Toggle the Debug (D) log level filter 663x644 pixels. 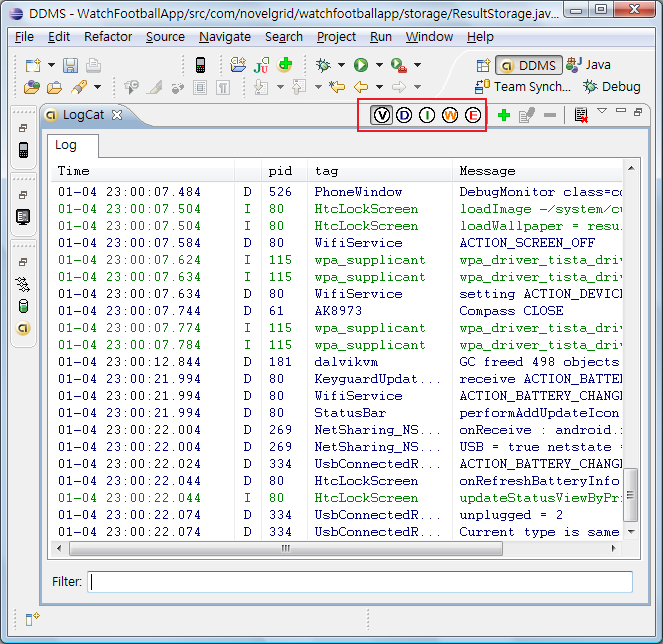click(404, 115)
